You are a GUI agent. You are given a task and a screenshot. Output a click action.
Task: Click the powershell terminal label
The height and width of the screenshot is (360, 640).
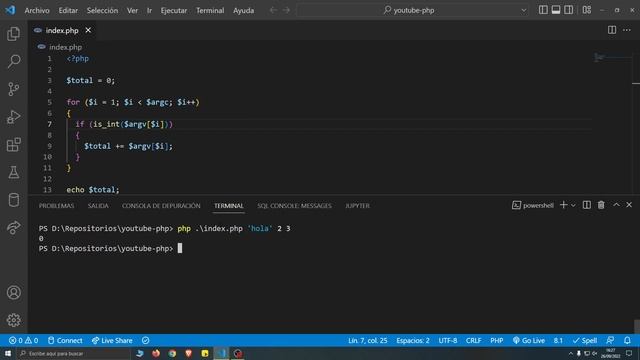(x=533, y=205)
